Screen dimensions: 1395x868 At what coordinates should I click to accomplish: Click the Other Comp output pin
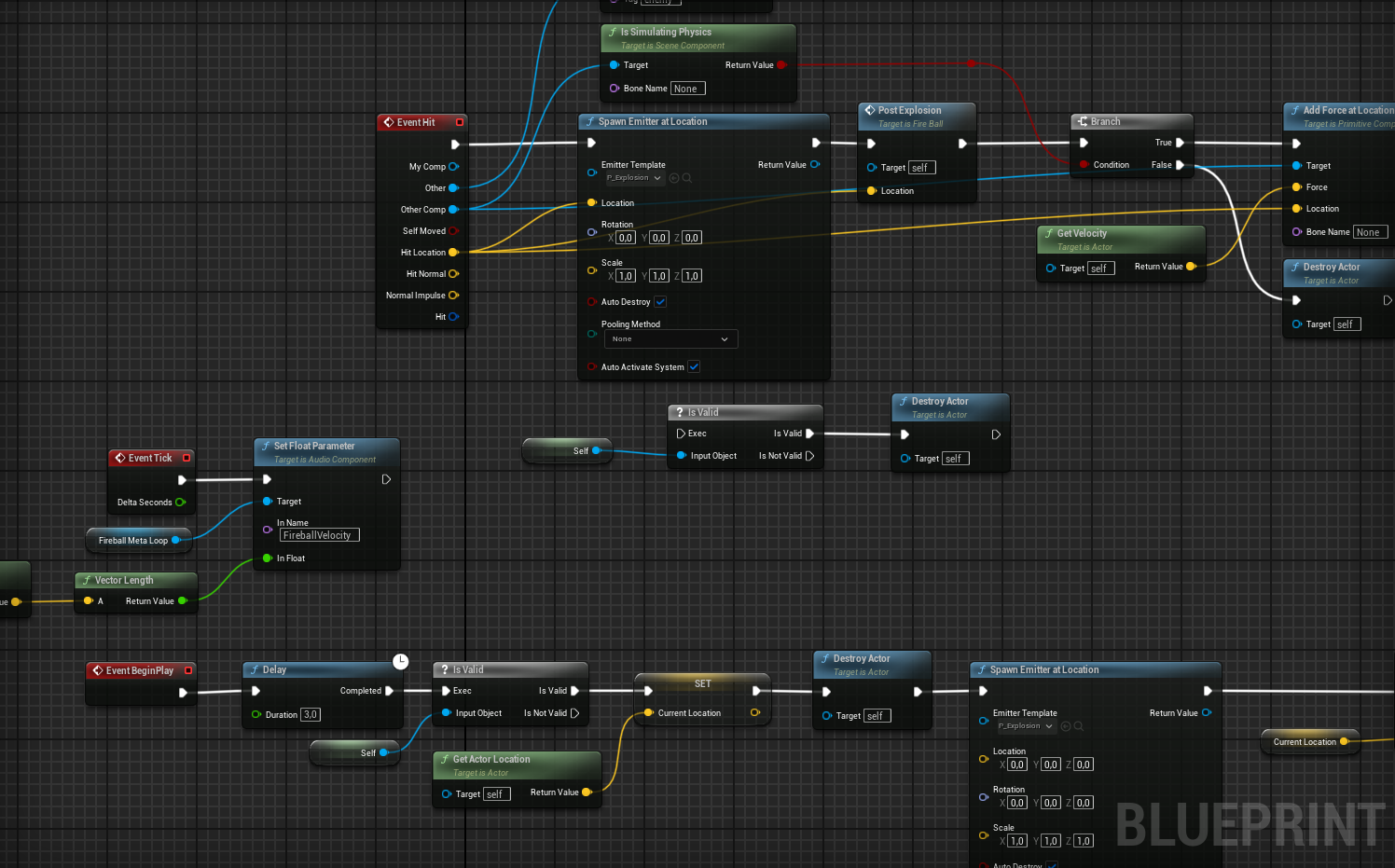point(453,210)
